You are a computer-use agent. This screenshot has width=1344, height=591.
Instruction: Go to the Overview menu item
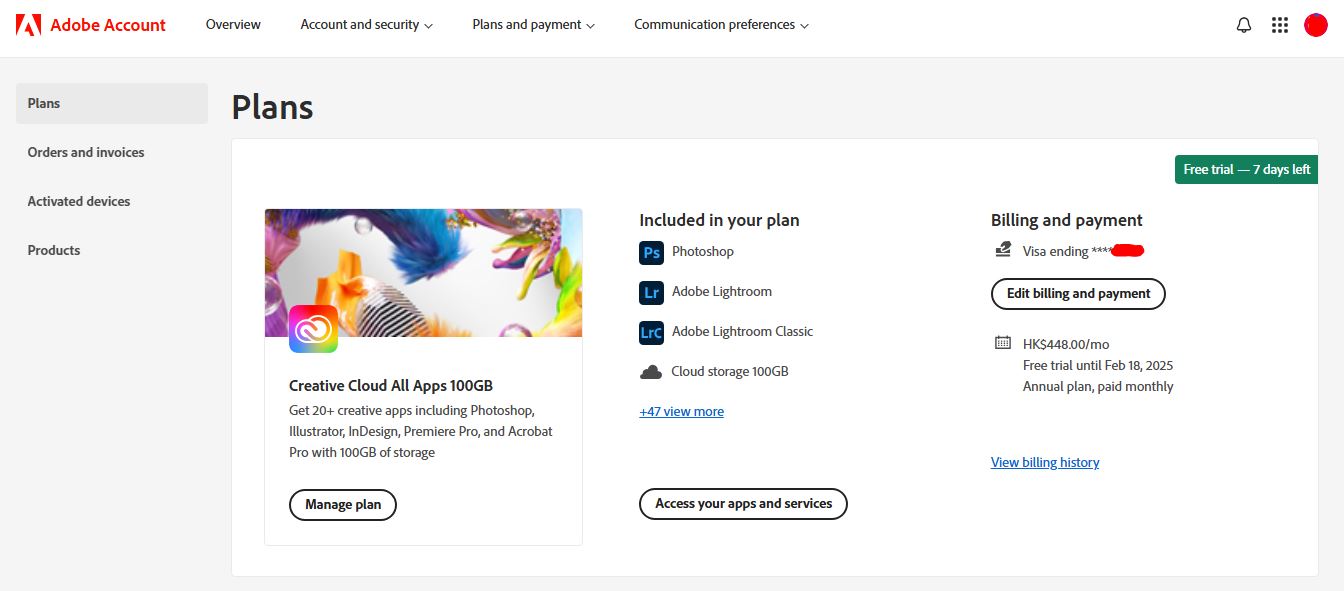233,25
